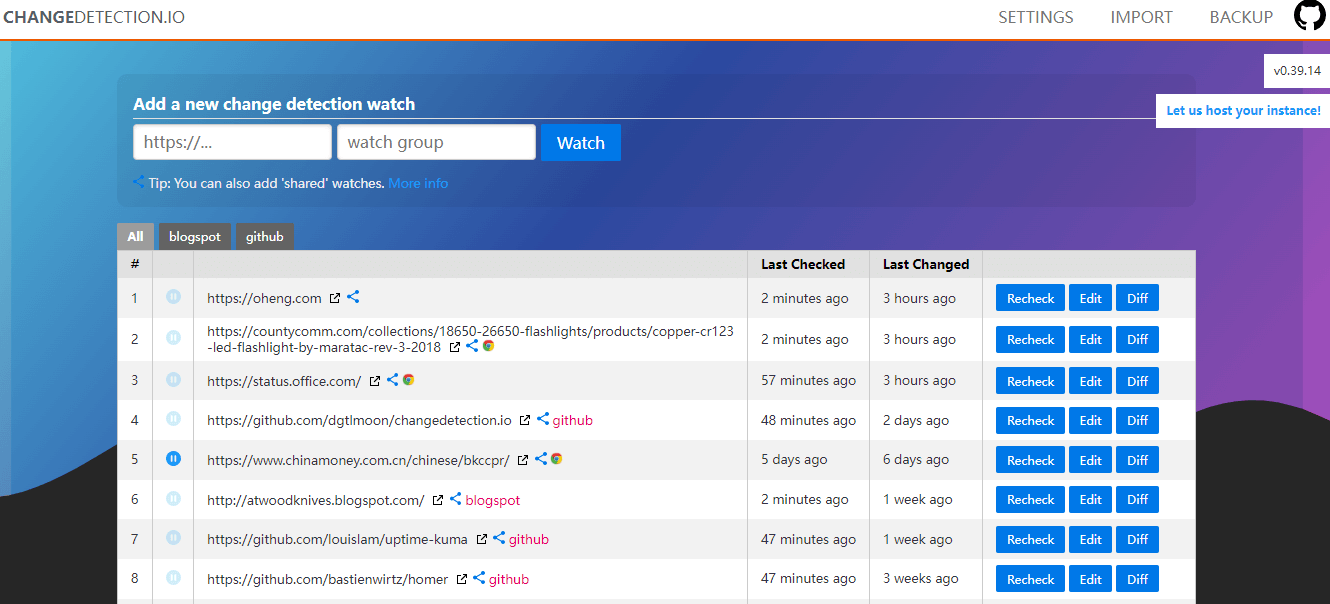Edit the oheng.com watch
The width and height of the screenshot is (1330, 604).
point(1090,298)
